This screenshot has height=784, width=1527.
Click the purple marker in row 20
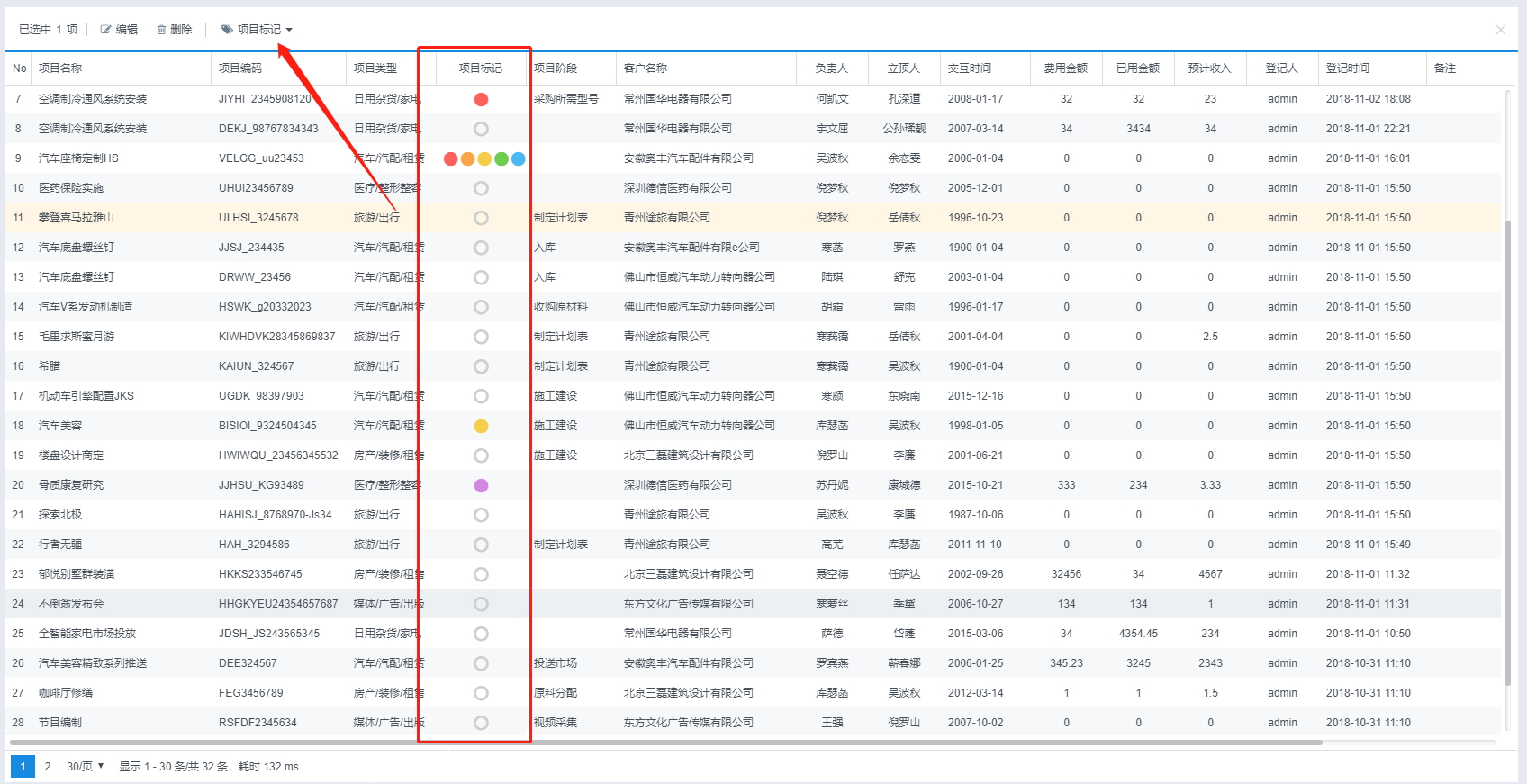[x=481, y=485]
